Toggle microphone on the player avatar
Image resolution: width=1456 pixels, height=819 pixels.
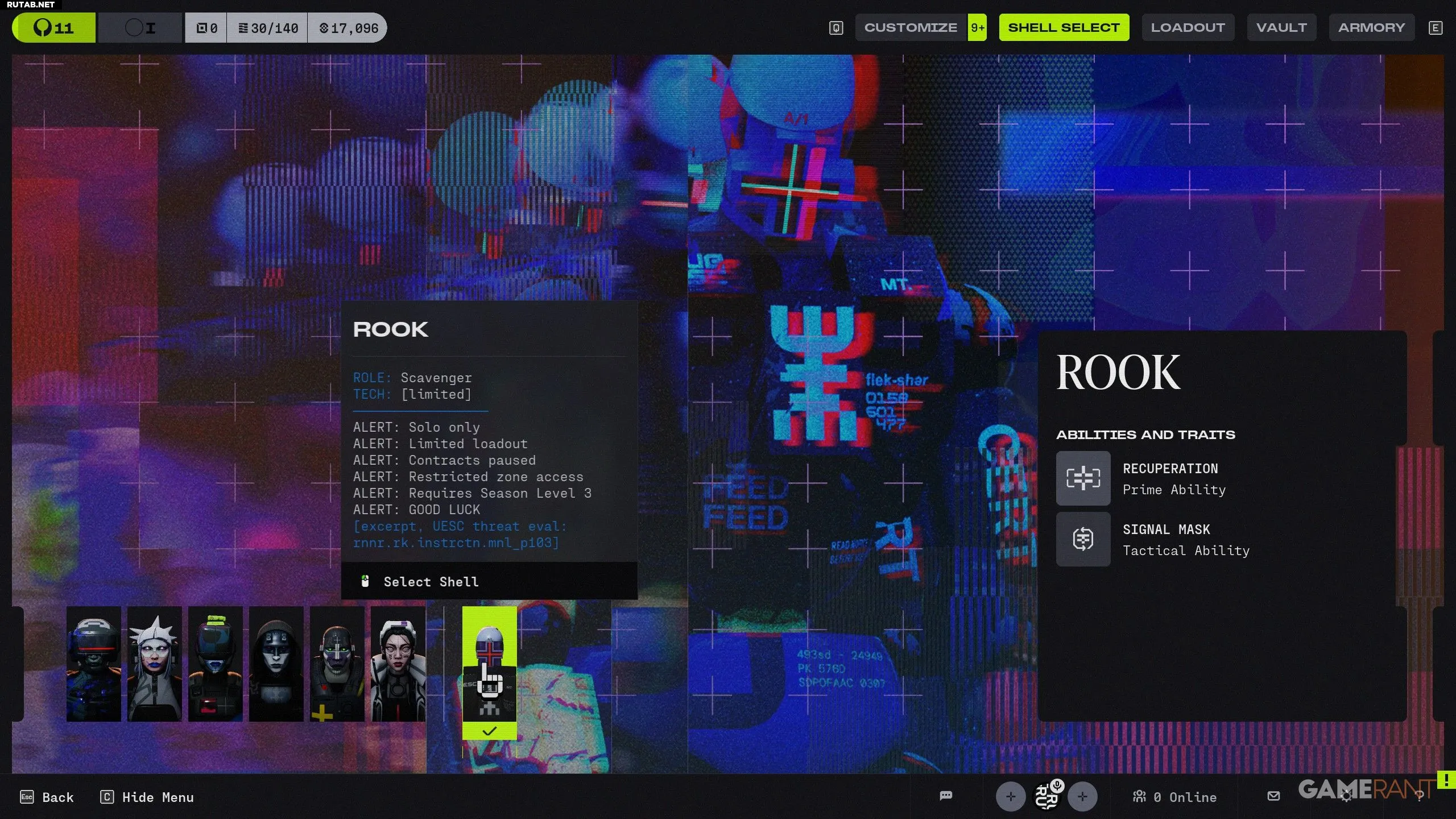point(1057,786)
